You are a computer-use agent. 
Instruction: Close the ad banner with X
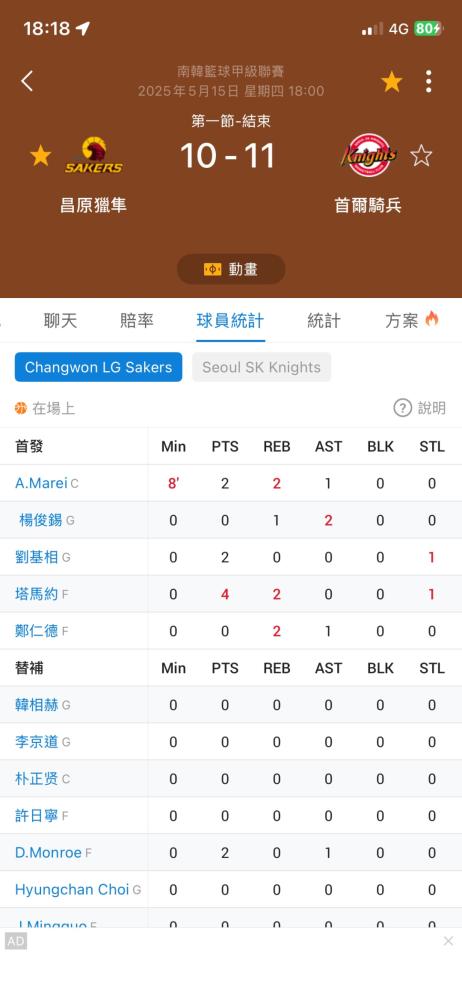[448, 941]
